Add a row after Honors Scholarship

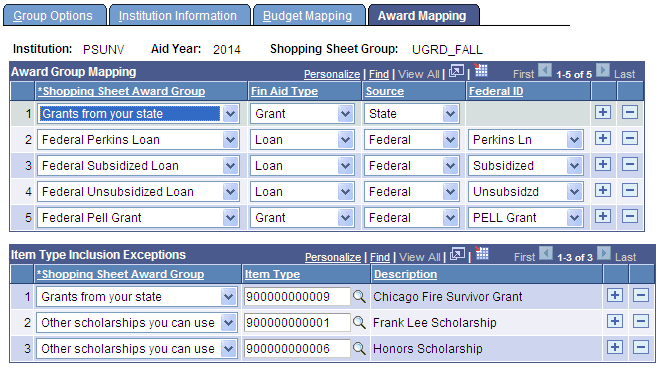[615, 348]
